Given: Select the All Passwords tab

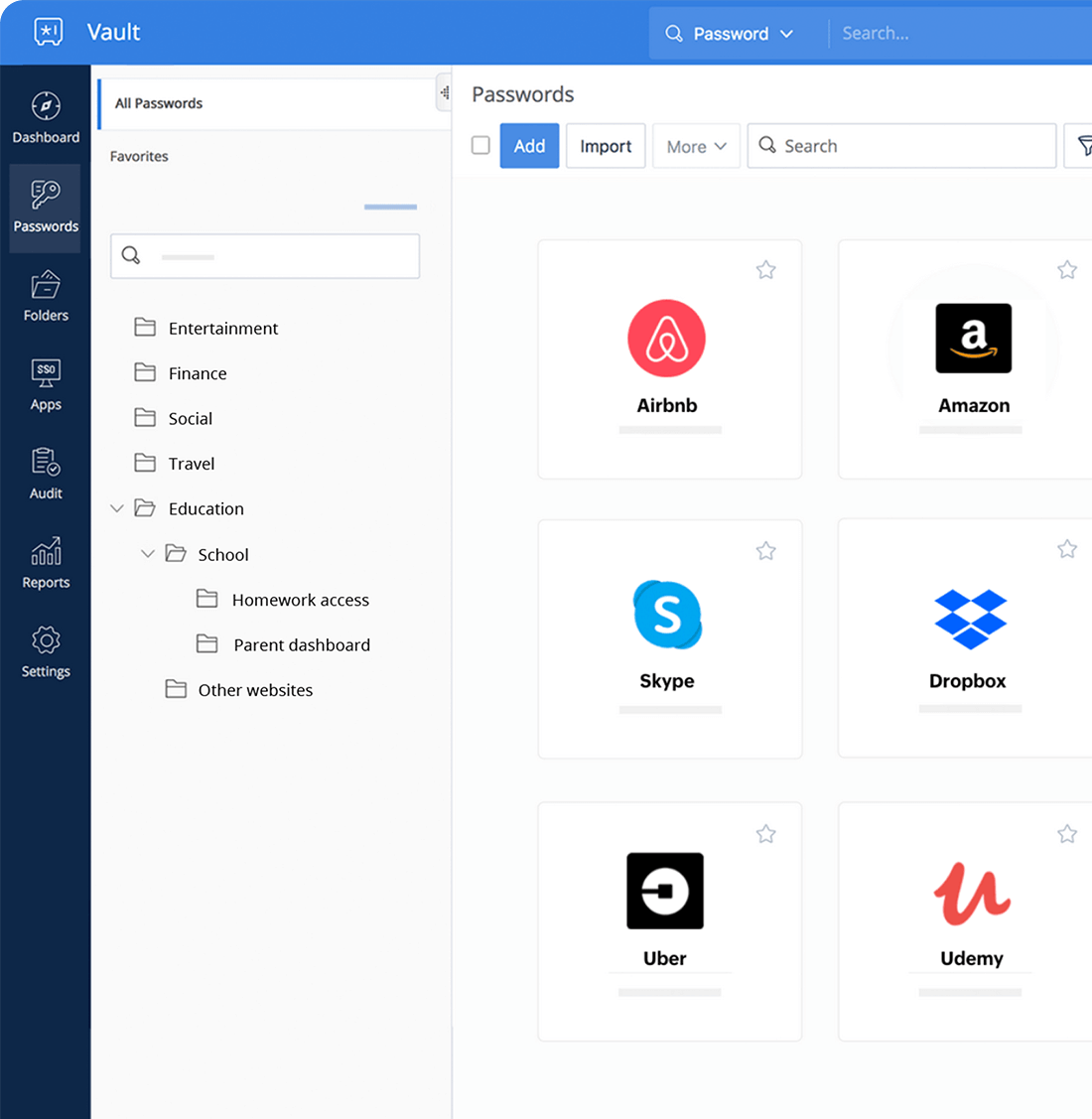Looking at the screenshot, I should (159, 103).
